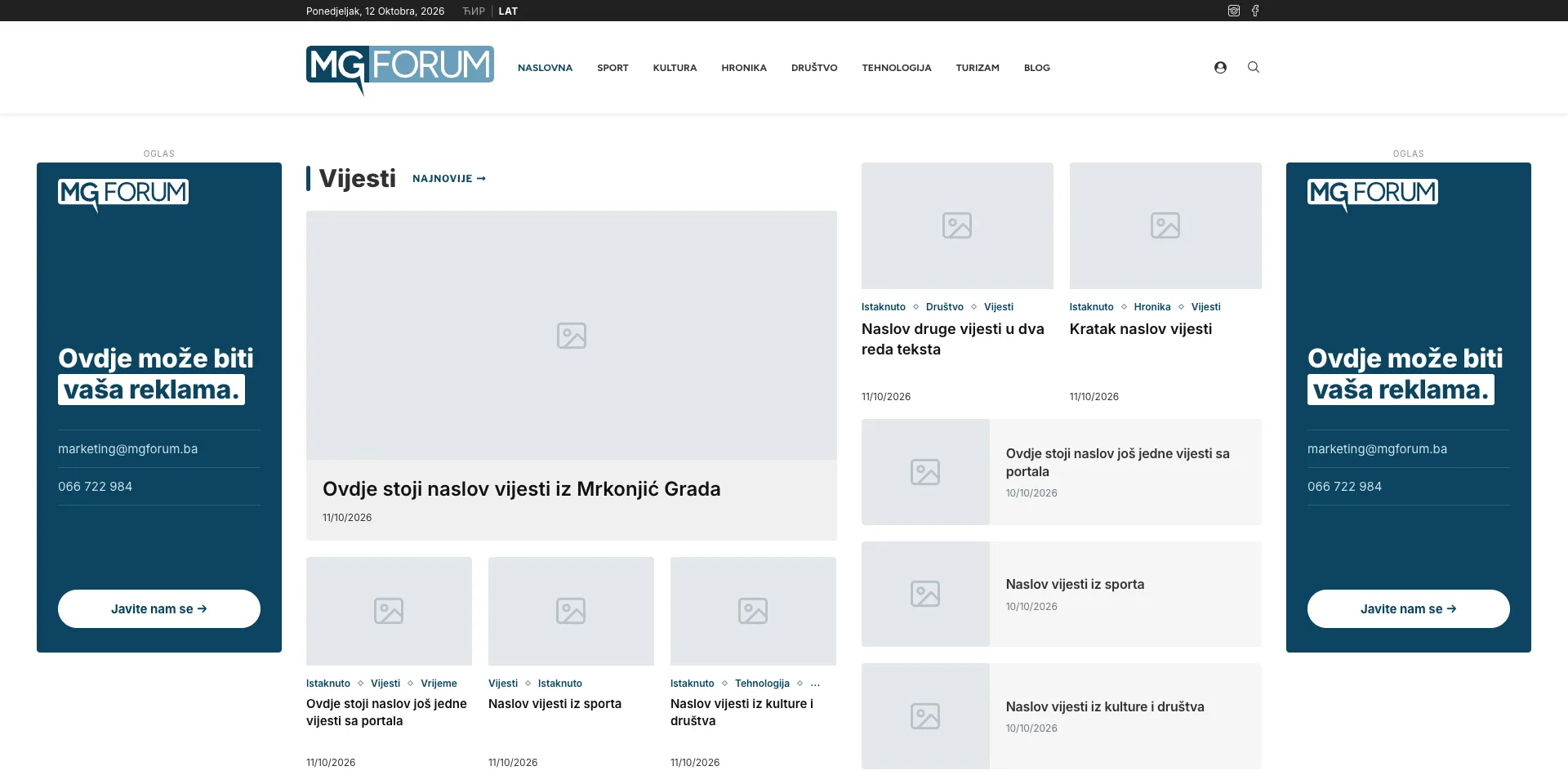This screenshot has height=784, width=1568.
Task: Open the Instagram icon in top bar
Action: (x=1234, y=11)
